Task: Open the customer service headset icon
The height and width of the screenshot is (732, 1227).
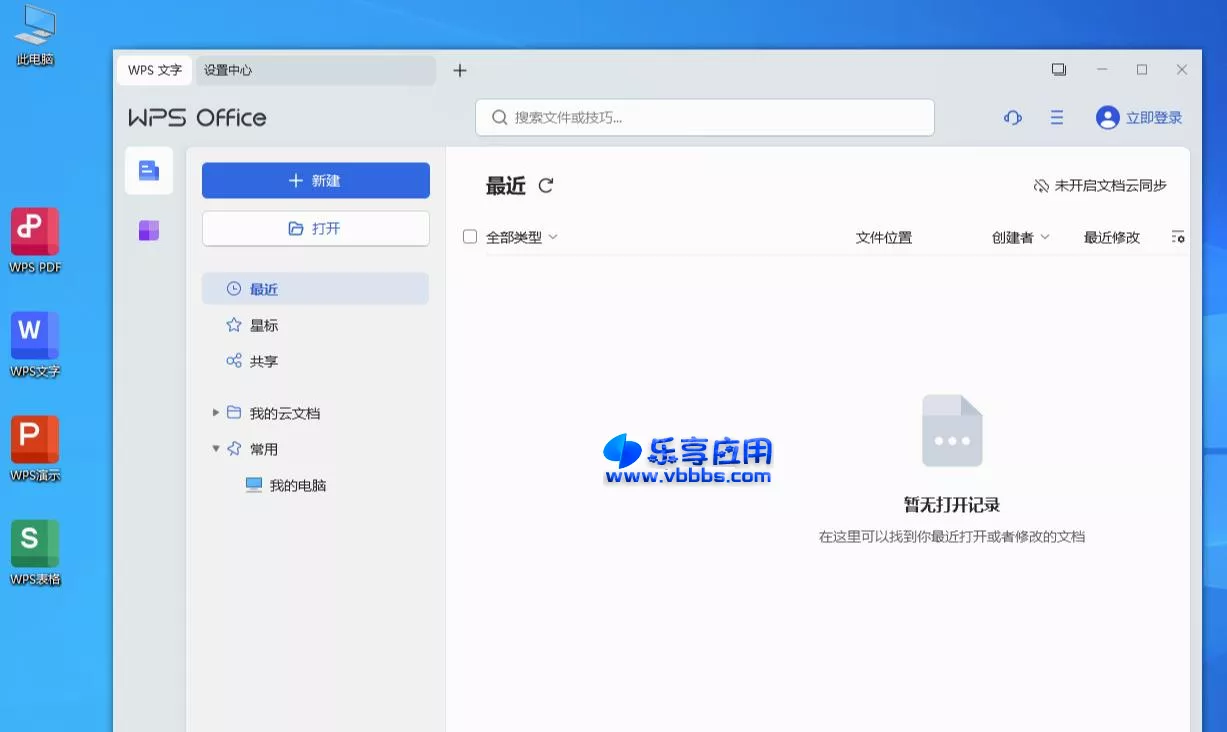Action: pos(1012,117)
